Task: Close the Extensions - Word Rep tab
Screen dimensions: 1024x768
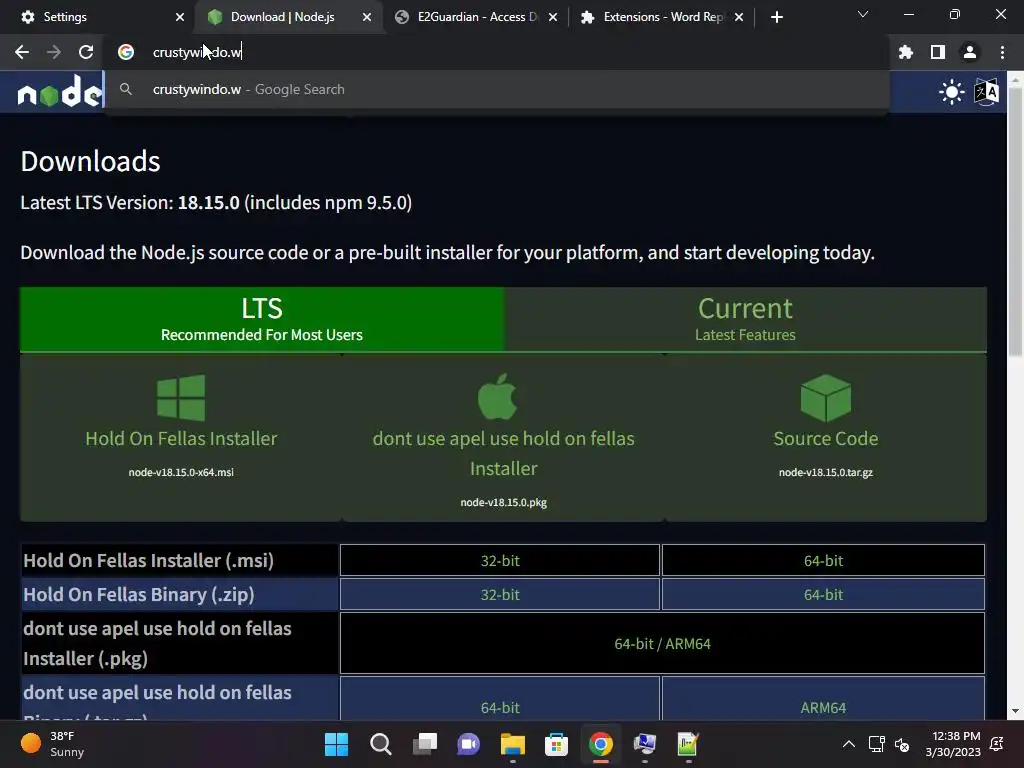Action: (739, 17)
